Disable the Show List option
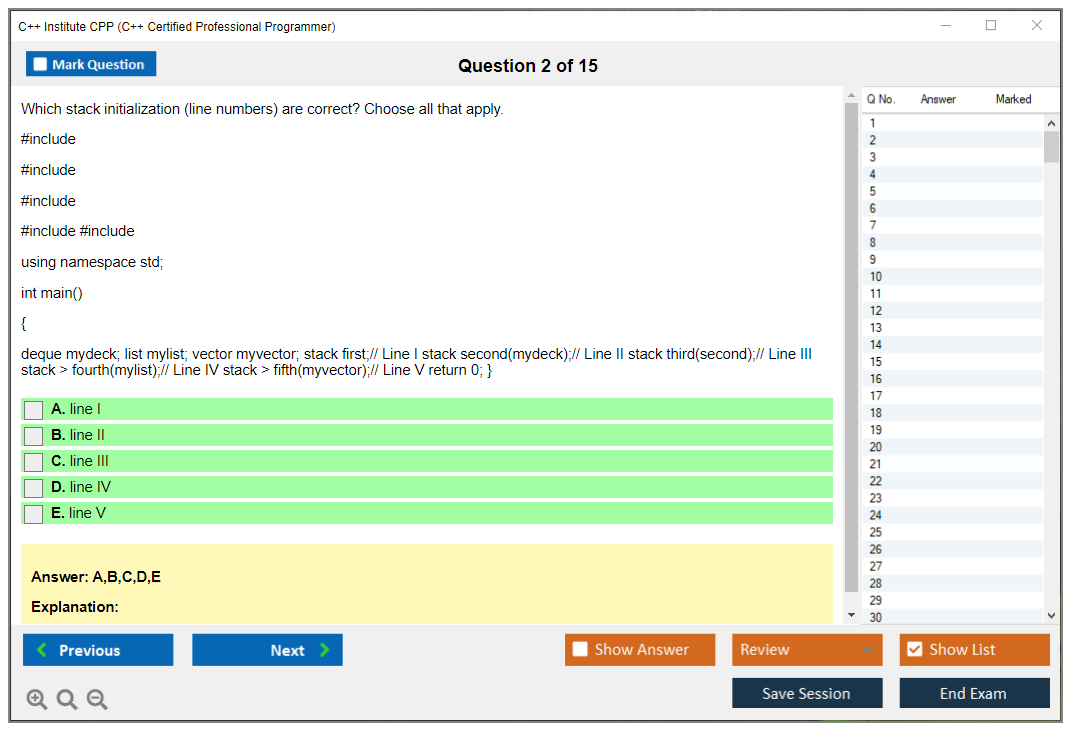Screen dimensions: 1075x735 [x=914, y=650]
